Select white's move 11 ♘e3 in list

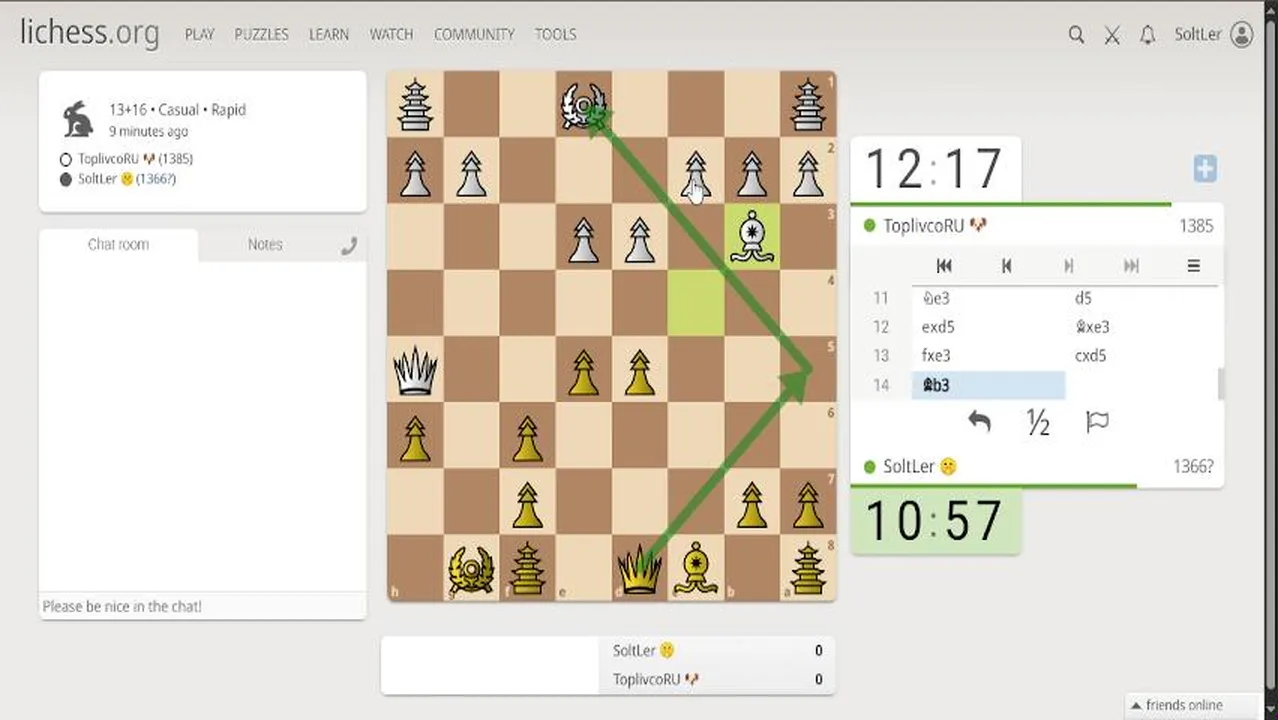pyautogui.click(x=988, y=298)
